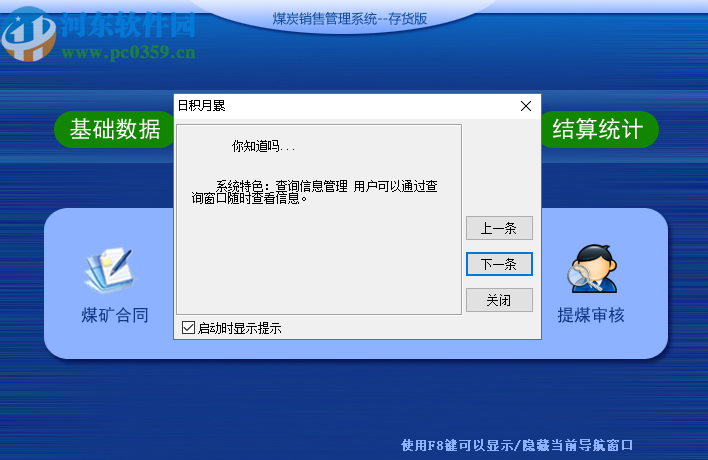Show next tip with 下一条

click(x=499, y=264)
